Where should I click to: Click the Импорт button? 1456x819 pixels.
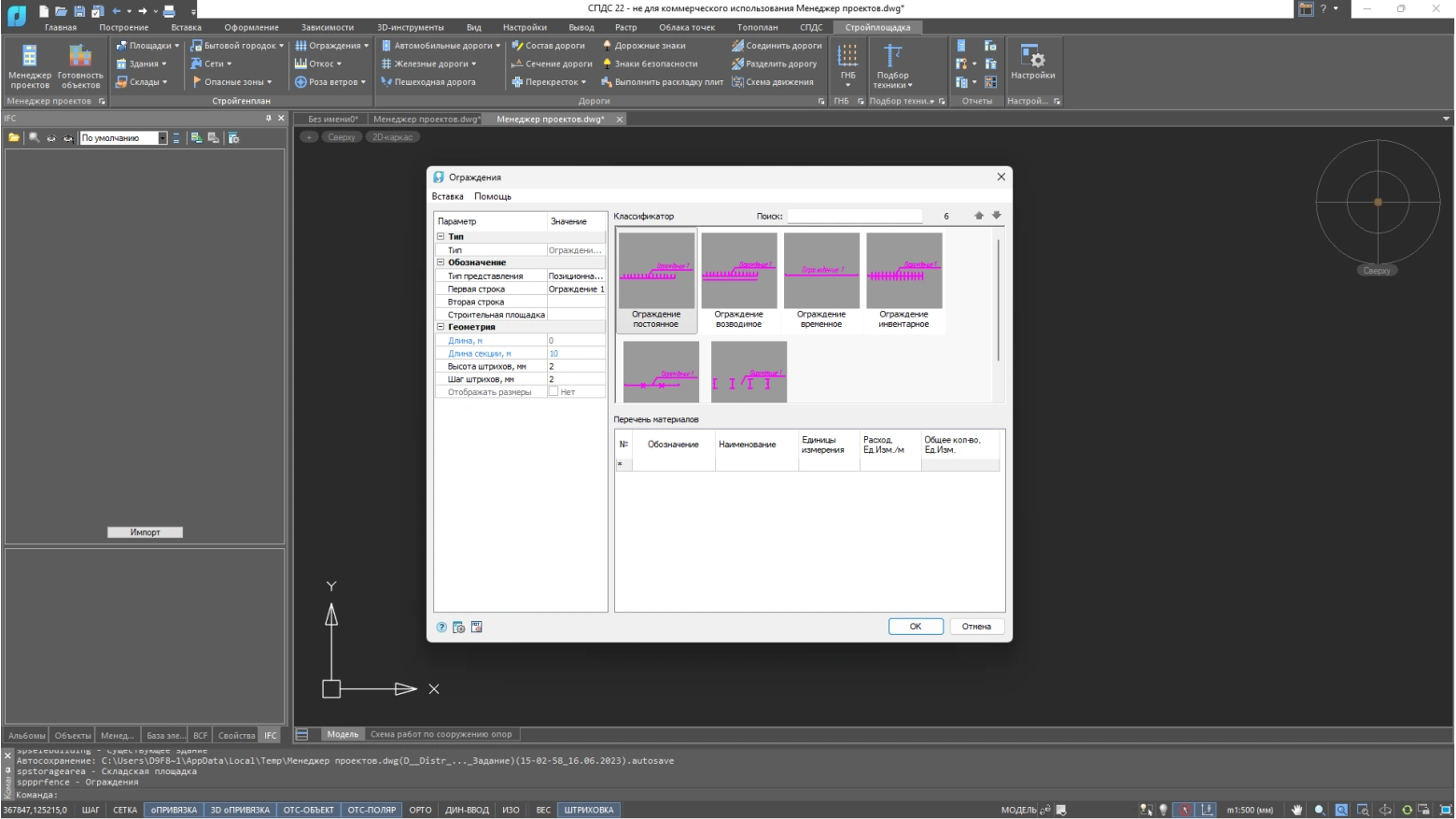(145, 532)
